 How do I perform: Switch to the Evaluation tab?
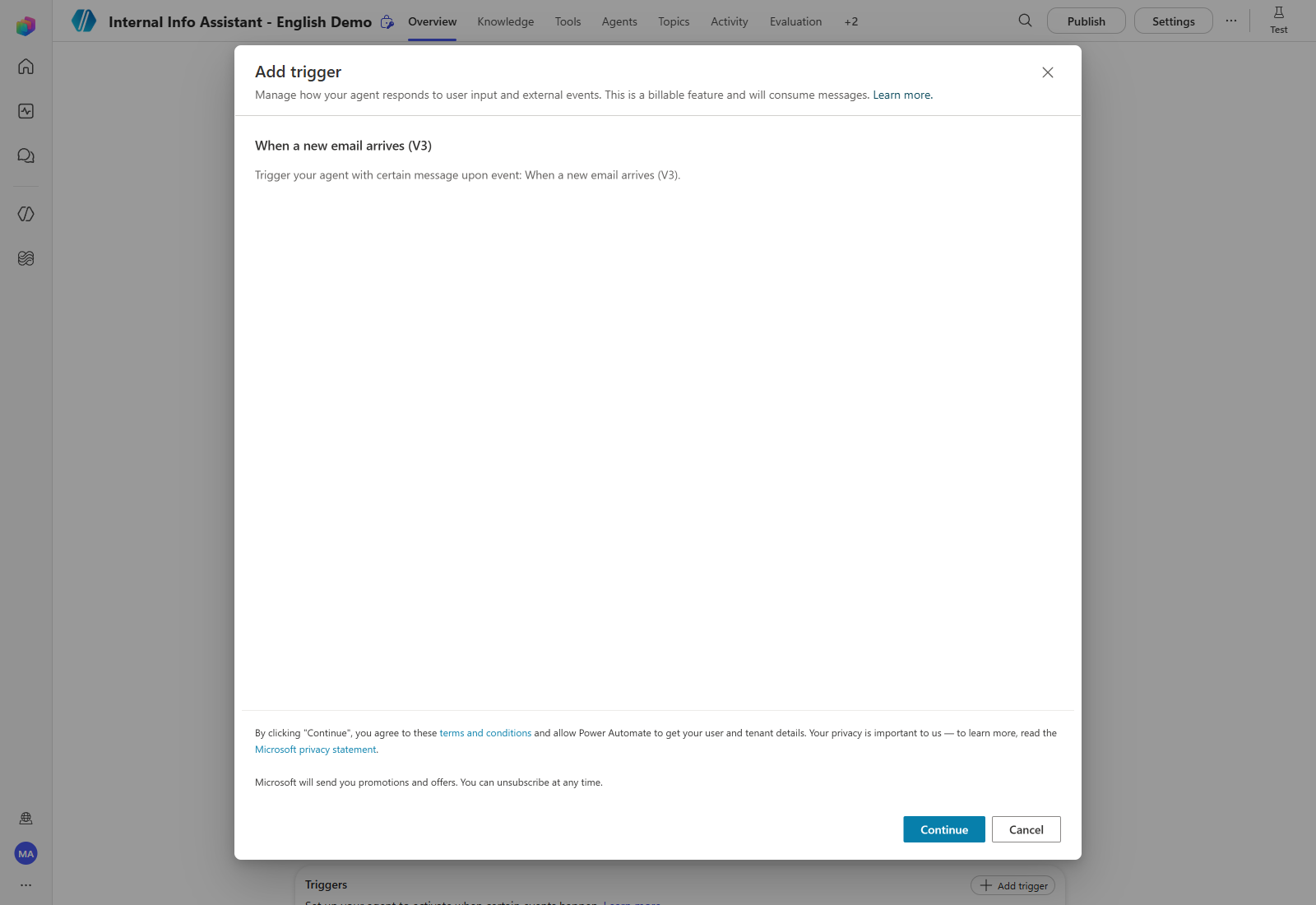click(795, 21)
